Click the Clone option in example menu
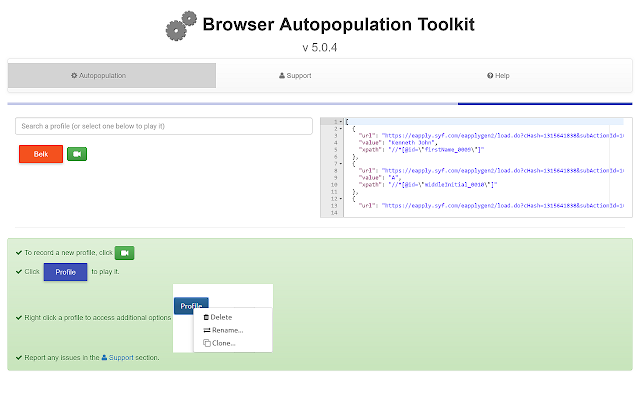This screenshot has height=400, width=640. 219,343
